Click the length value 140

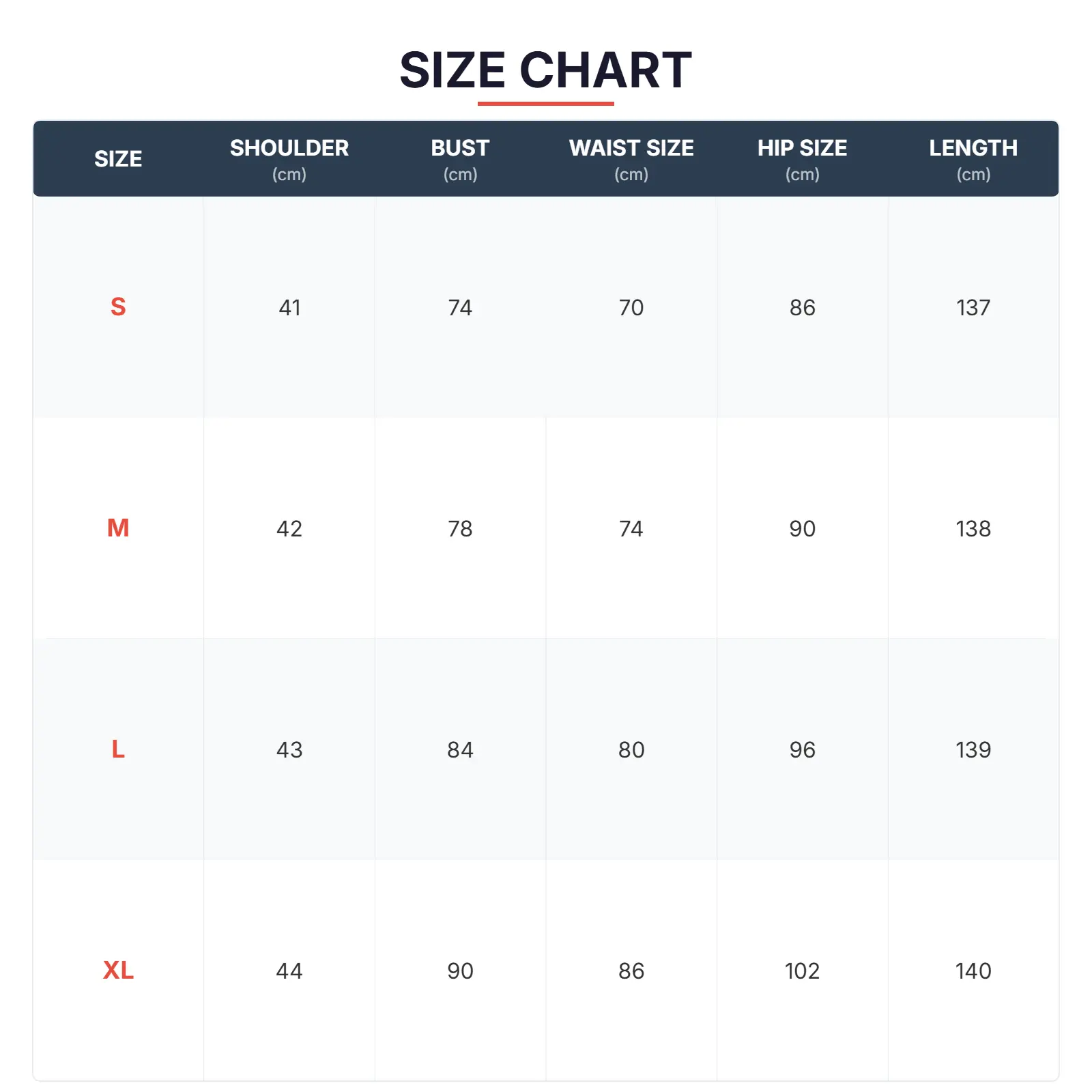tap(973, 971)
